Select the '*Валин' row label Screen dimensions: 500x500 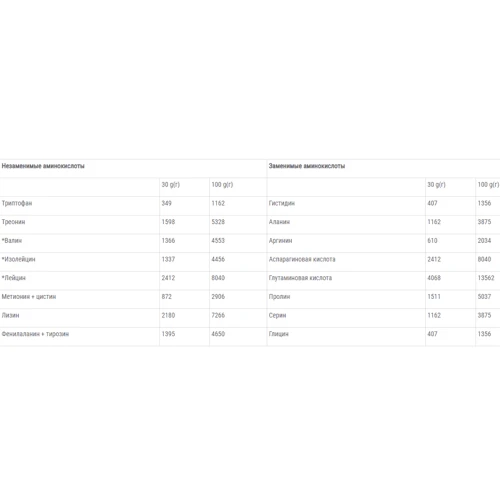[x=12, y=241]
